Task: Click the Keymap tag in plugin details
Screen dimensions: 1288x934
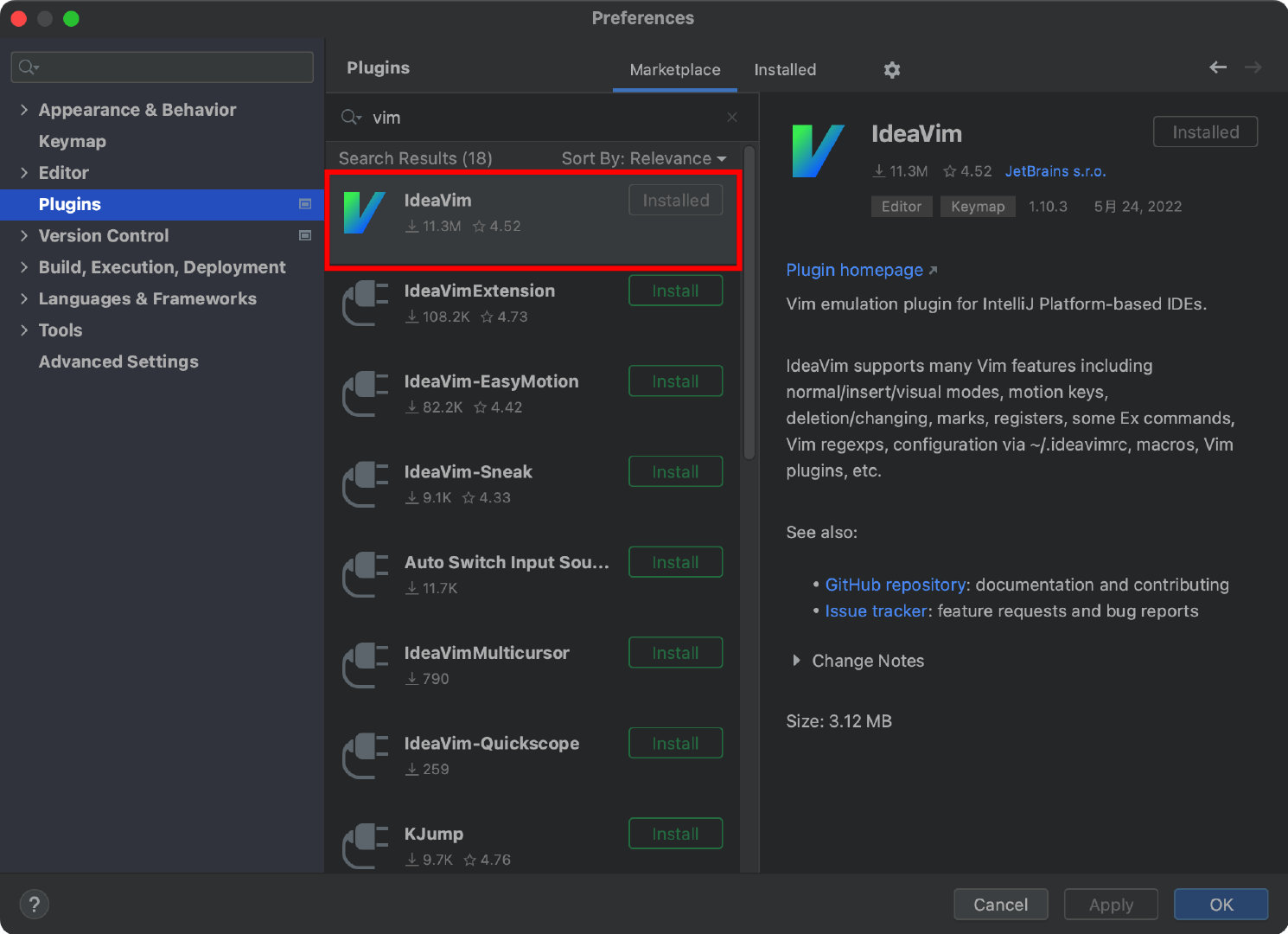Action: (978, 207)
